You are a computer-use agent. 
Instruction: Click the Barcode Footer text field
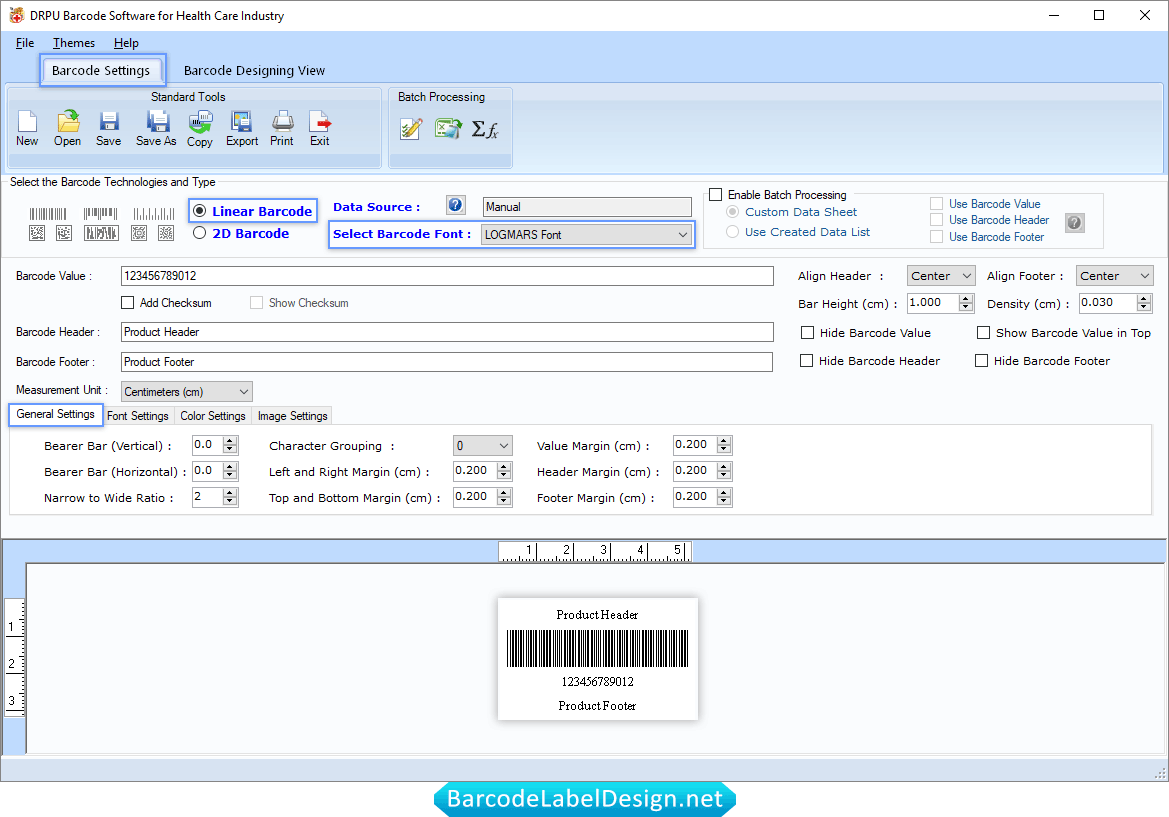tap(447, 362)
